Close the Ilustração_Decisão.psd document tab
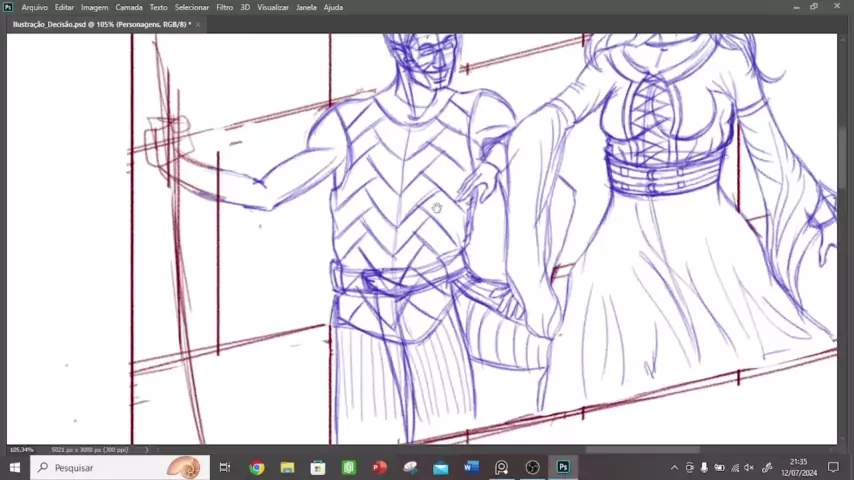854x480 pixels. click(198, 24)
